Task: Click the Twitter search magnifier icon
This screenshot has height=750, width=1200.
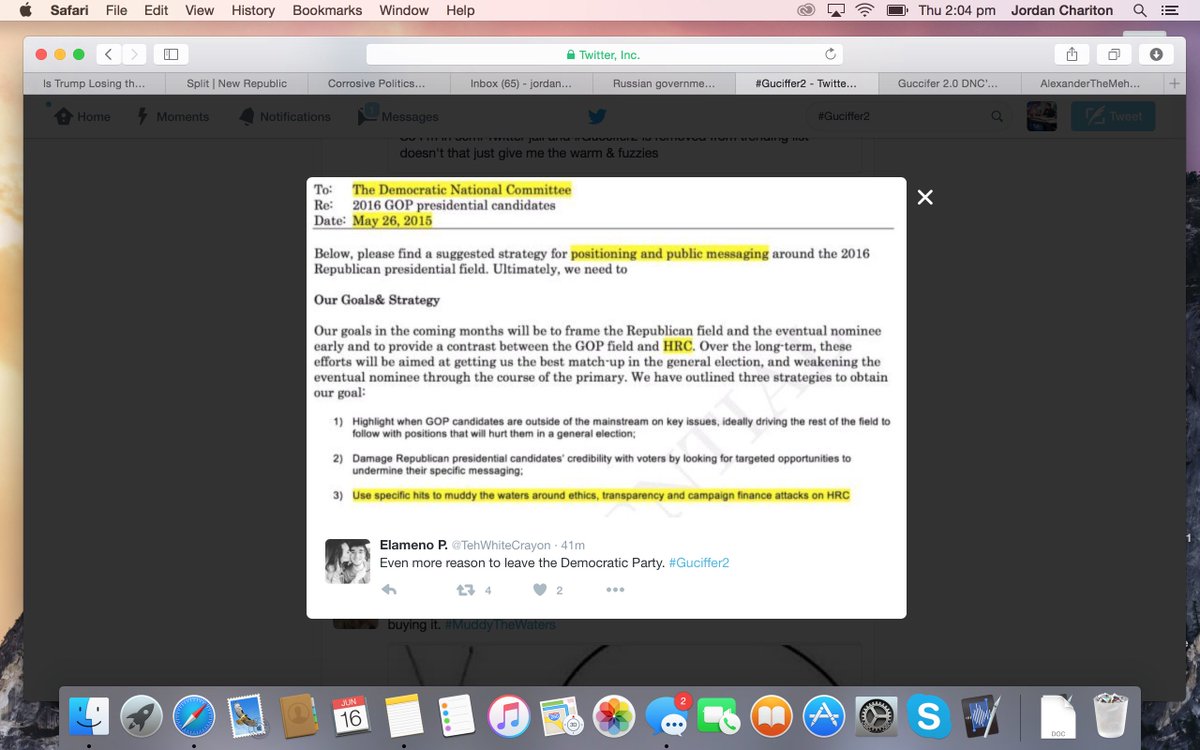Action: coord(996,116)
